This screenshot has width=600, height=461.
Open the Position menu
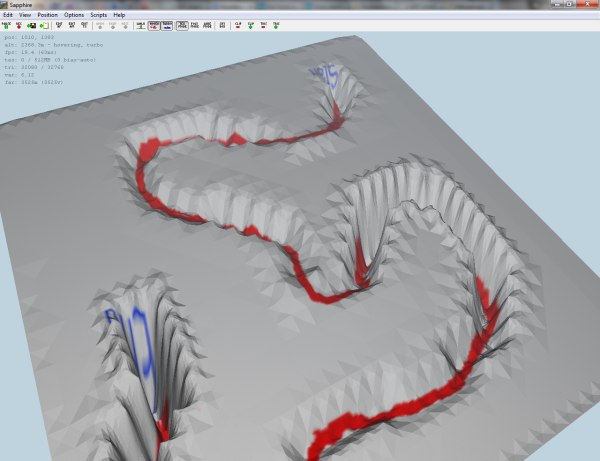click(x=50, y=15)
